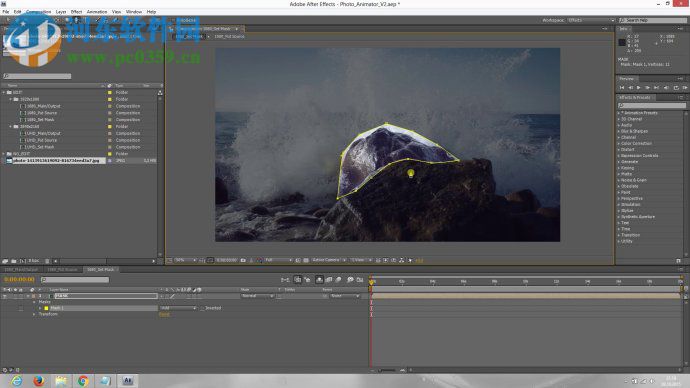Open the Composition menu
Screen dimensions: 690x388
(38, 12)
